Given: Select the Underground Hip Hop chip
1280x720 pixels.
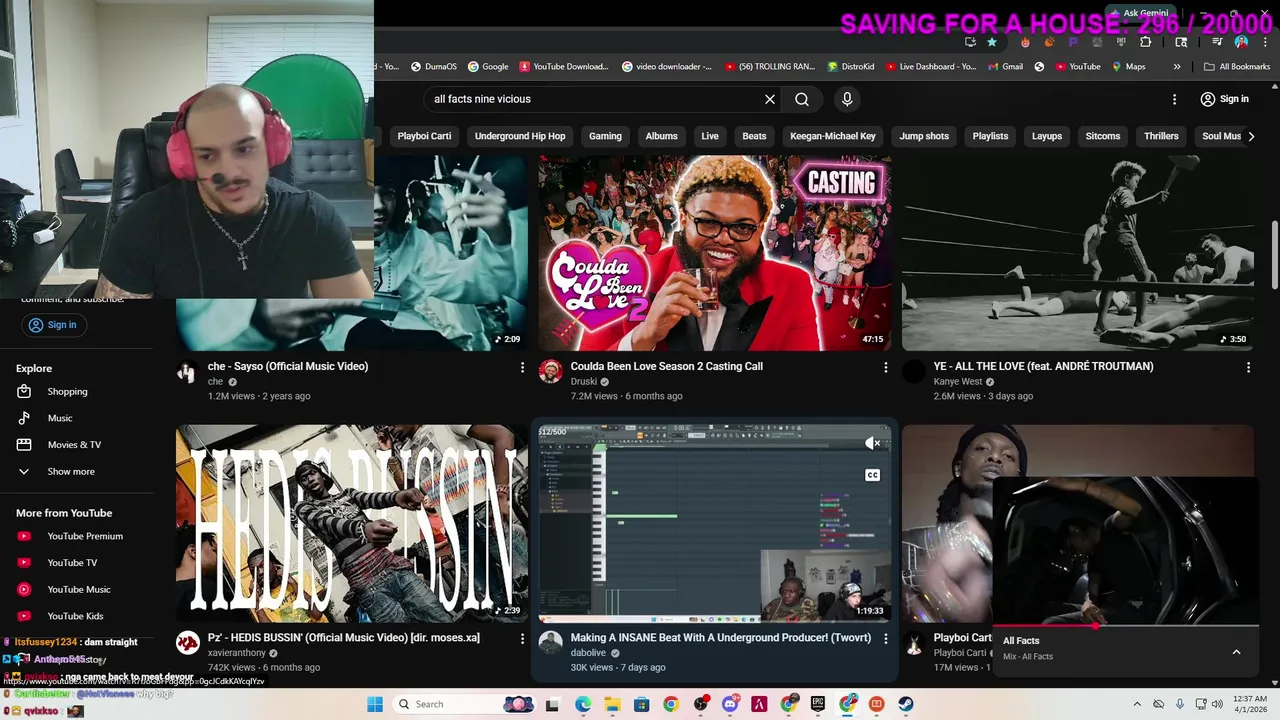Looking at the screenshot, I should 520,136.
